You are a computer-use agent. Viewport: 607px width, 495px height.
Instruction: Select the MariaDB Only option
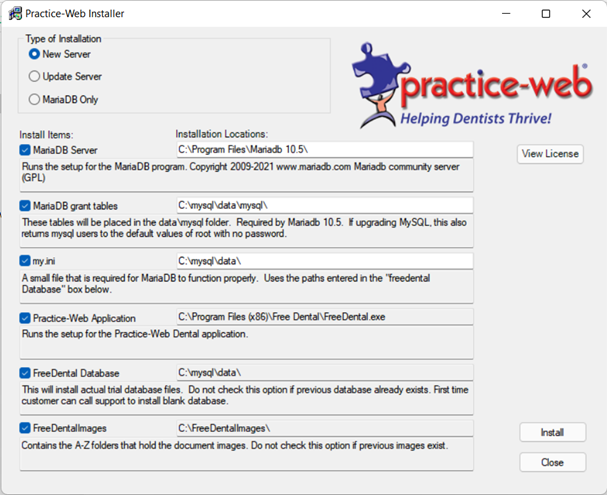click(x=34, y=99)
